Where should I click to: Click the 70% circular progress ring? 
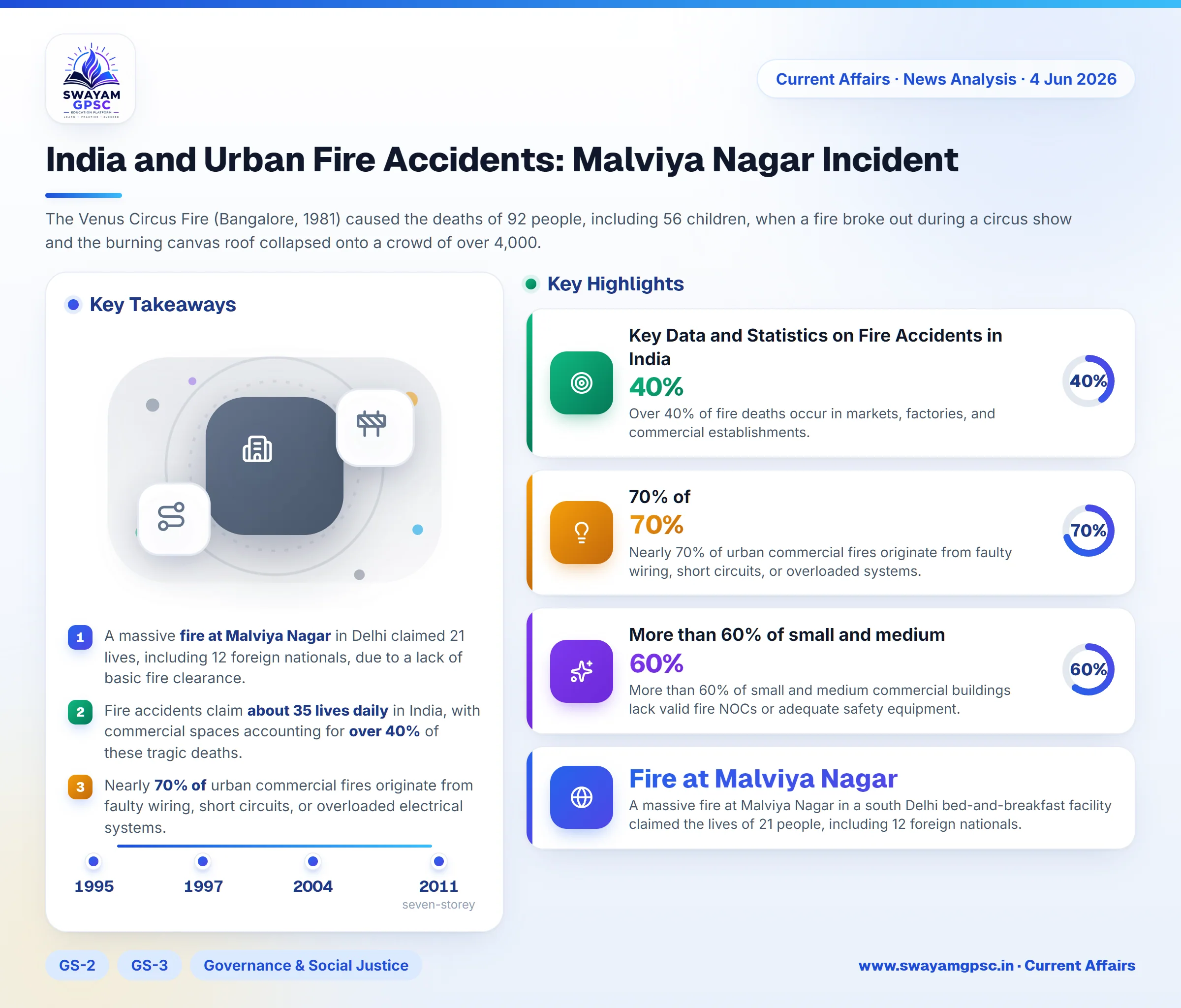click(x=1088, y=530)
